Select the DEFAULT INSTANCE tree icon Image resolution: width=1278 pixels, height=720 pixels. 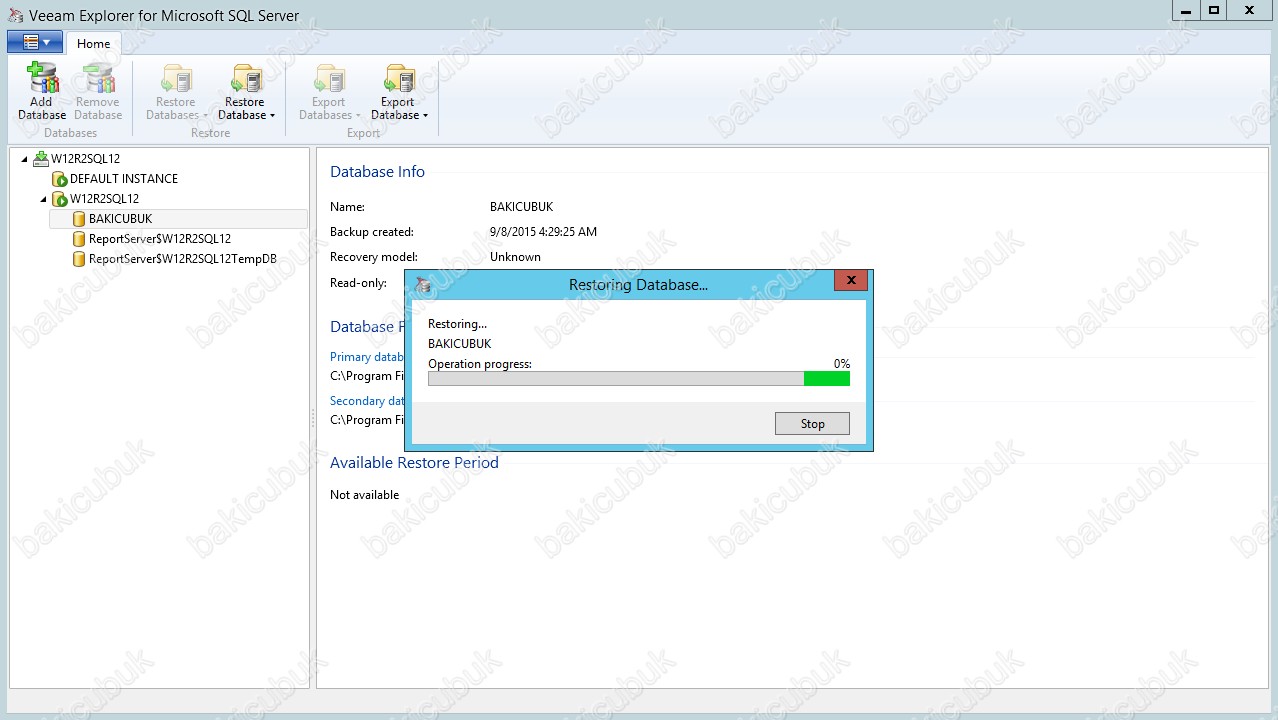coord(60,178)
